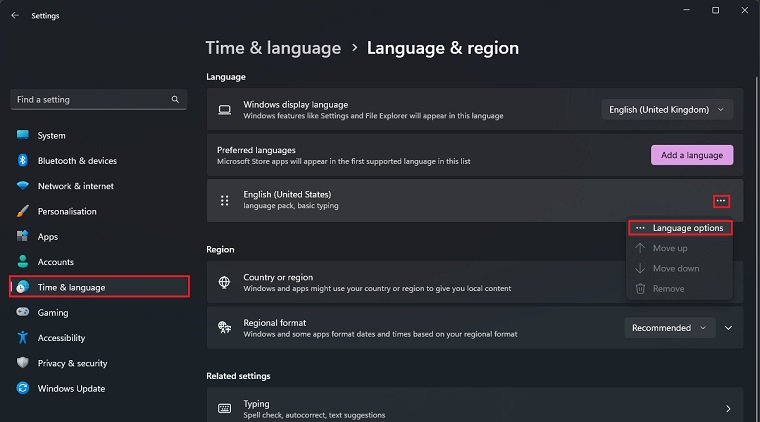760x422 pixels.
Task: Click the Accounts person icon
Action: tap(23, 261)
